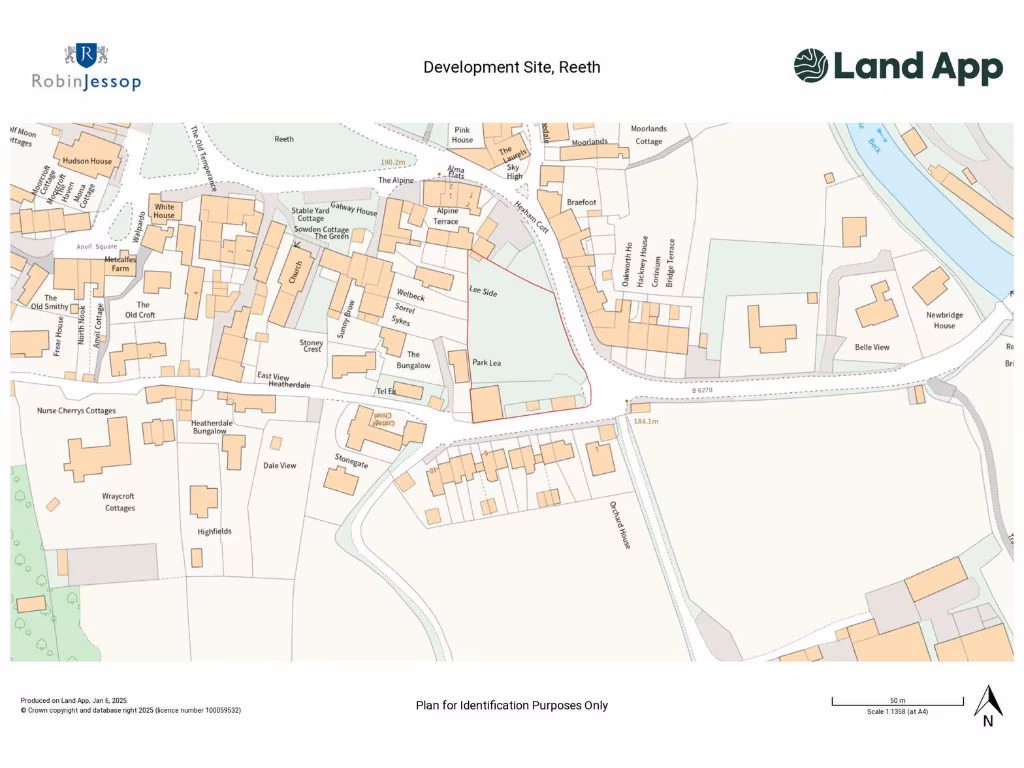1024x768 pixels.
Task: Select the Hudson House label
Action: [x=88, y=161]
